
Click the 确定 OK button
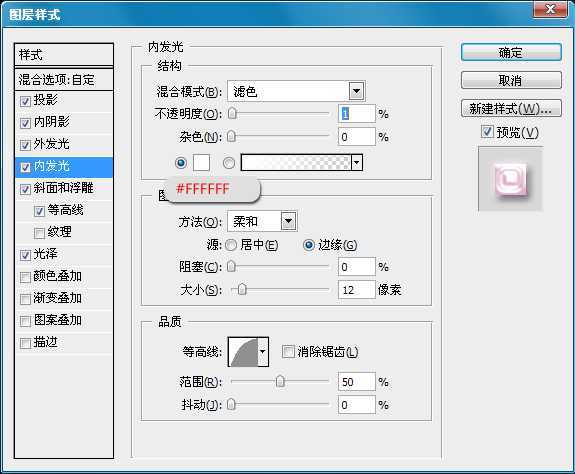511,52
